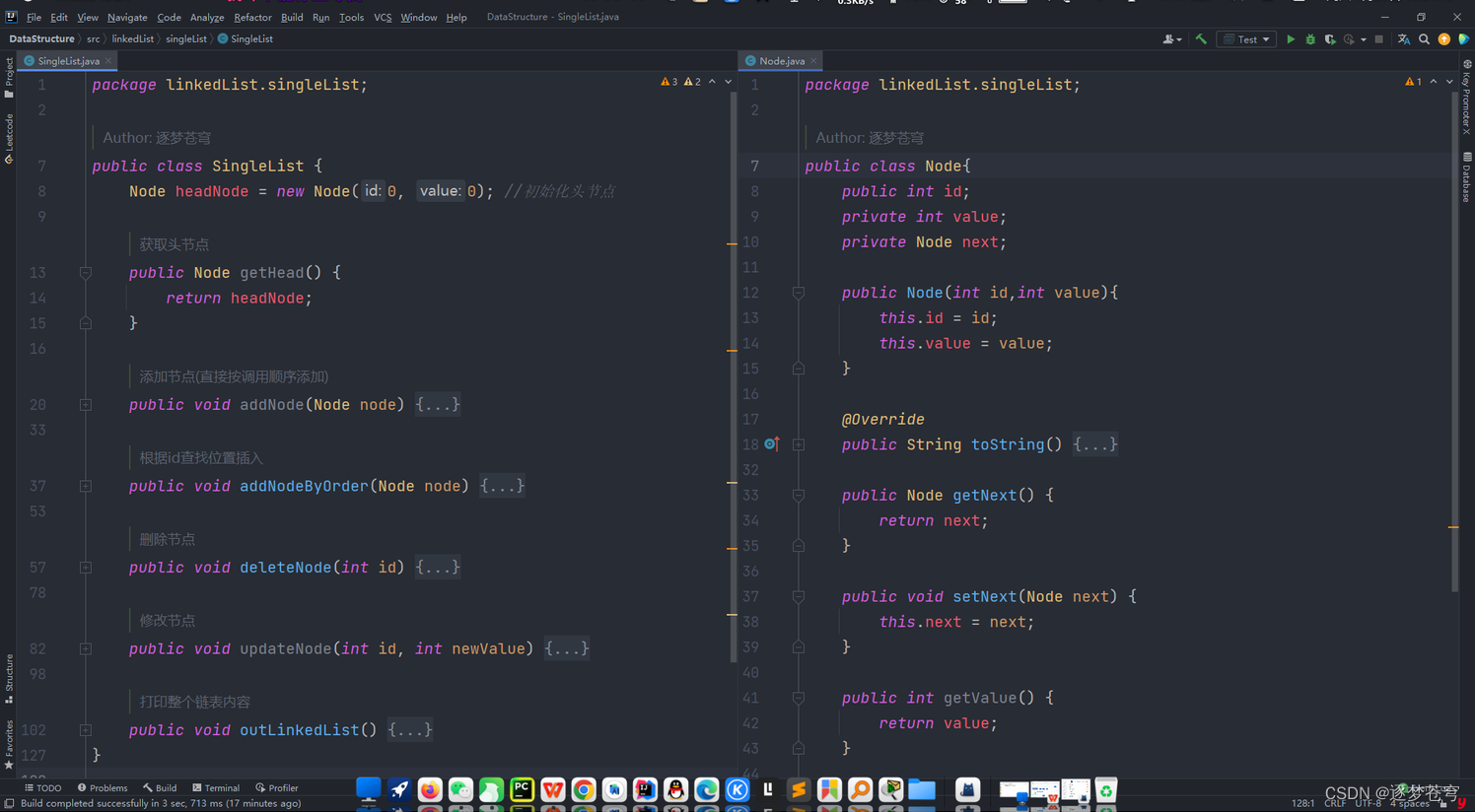This screenshot has height=812, width=1475.
Task: Run with coverage shield icon
Action: [x=1330, y=39]
